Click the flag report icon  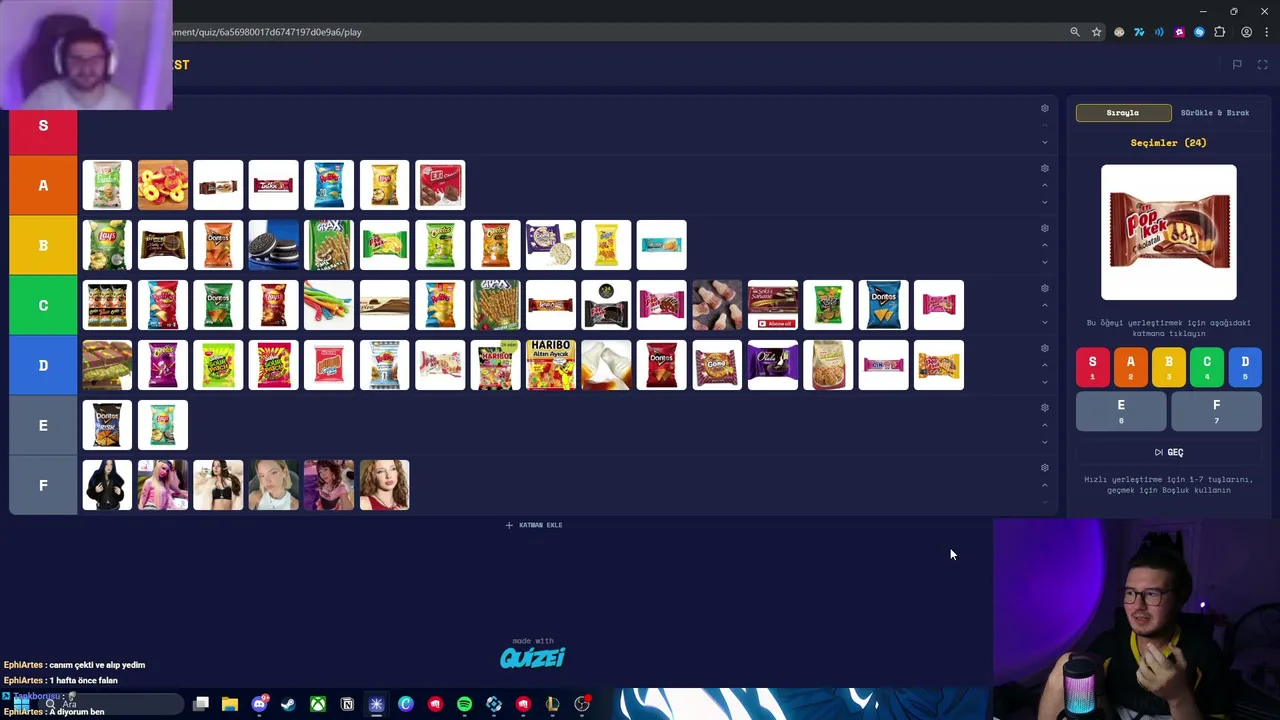click(x=1237, y=65)
